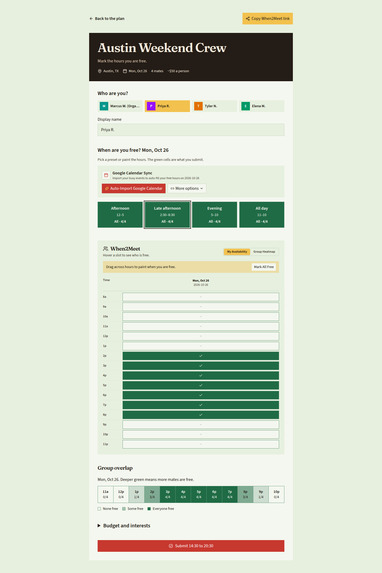Unmark the 3p free slot
The image size is (382, 573).
pyautogui.click(x=201, y=365)
